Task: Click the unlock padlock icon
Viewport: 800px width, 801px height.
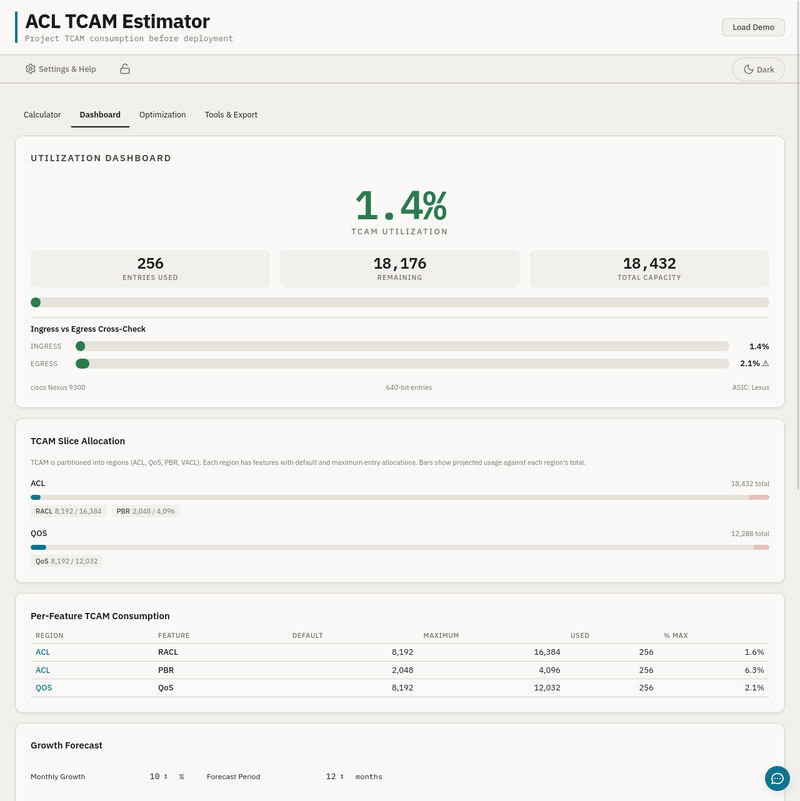Action: pyautogui.click(x=125, y=69)
